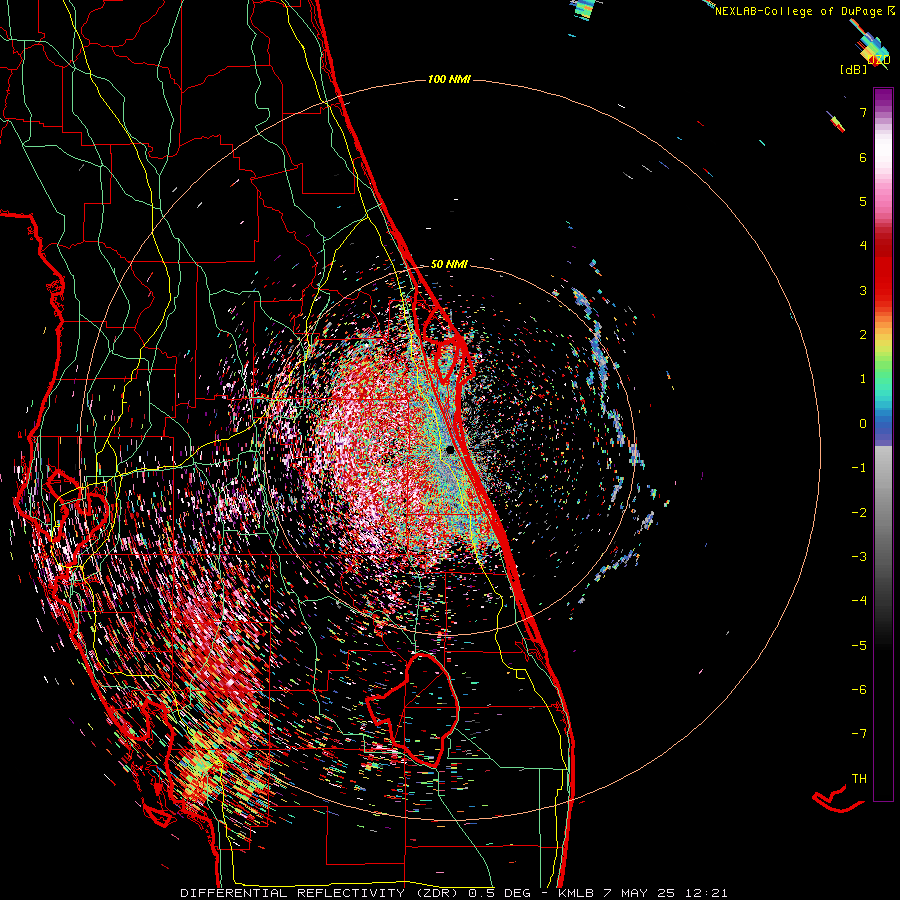Pick the red band on the color bar
Image resolution: width=900 pixels, height=900 pixels.
point(883,270)
